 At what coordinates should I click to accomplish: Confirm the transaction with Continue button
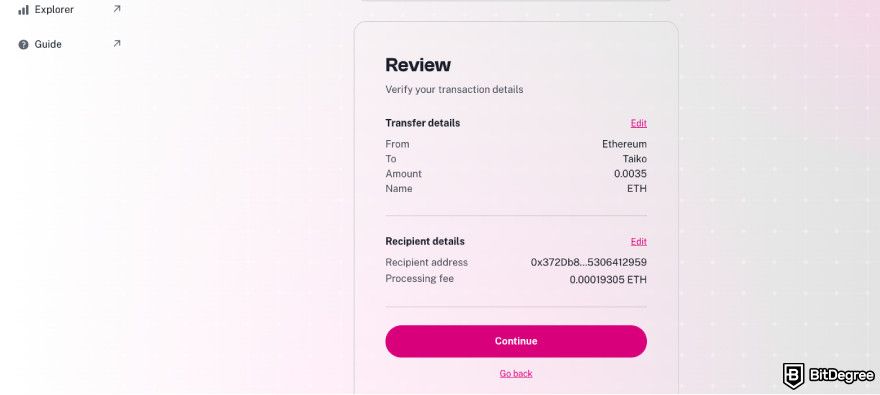516,341
